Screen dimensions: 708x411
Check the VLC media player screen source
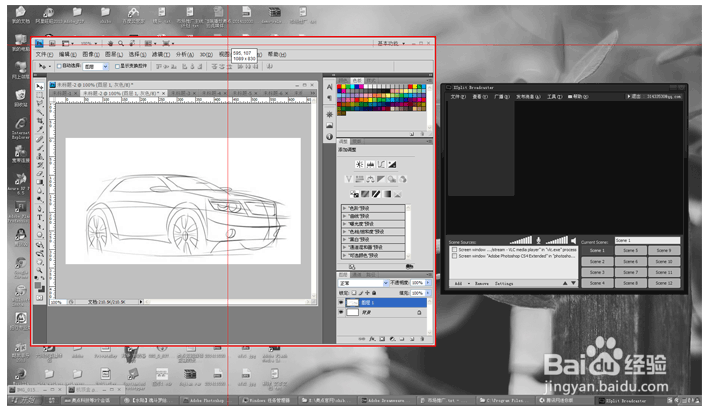click(x=454, y=250)
